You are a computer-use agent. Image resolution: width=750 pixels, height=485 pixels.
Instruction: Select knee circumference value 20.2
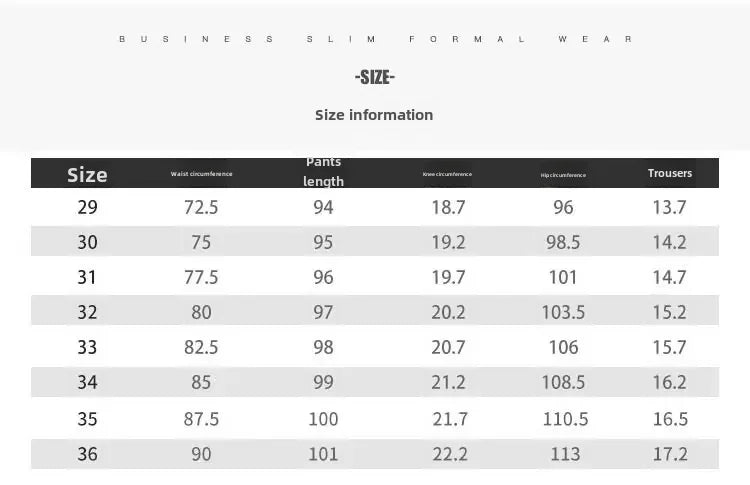point(448,312)
